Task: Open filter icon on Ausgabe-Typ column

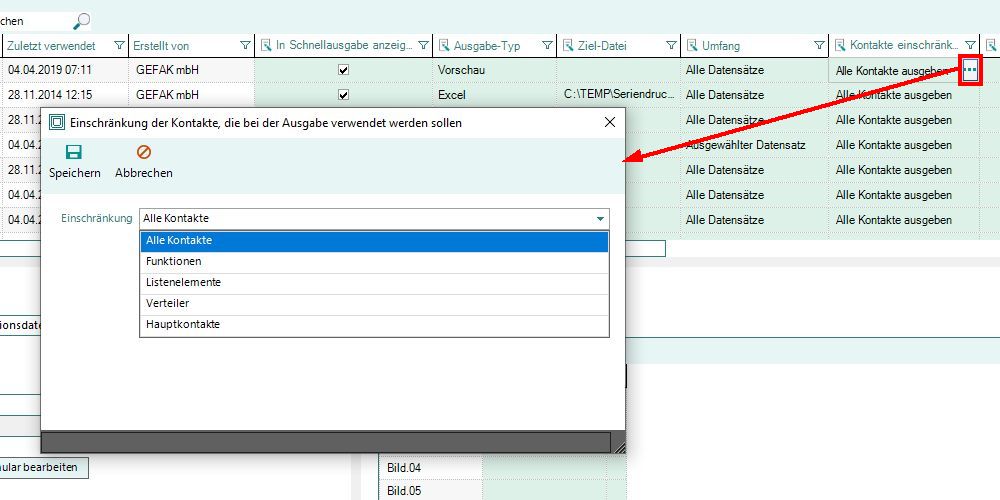Action: point(547,46)
